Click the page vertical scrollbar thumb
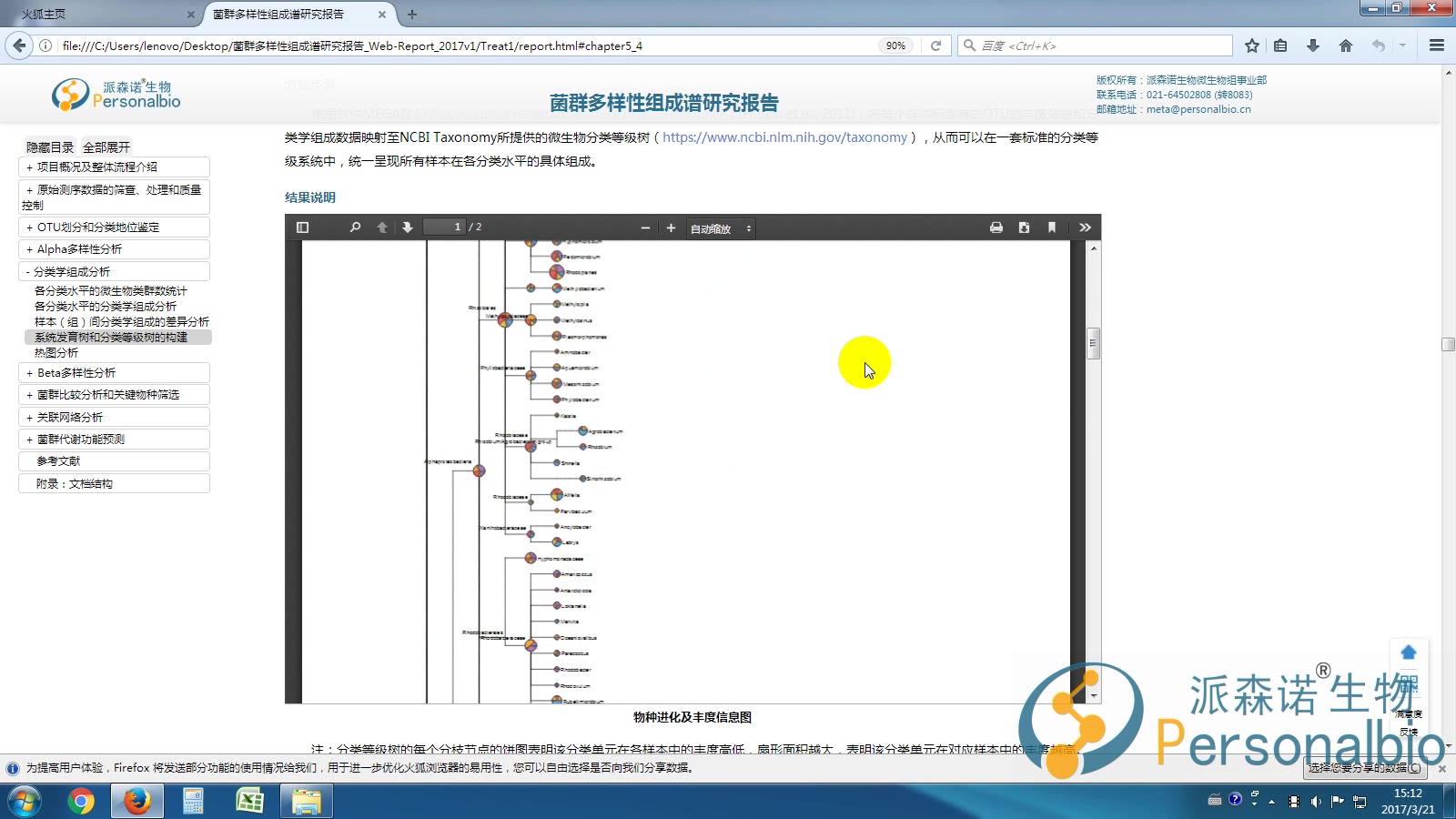Screen dimensions: 1456x819 point(1449,345)
